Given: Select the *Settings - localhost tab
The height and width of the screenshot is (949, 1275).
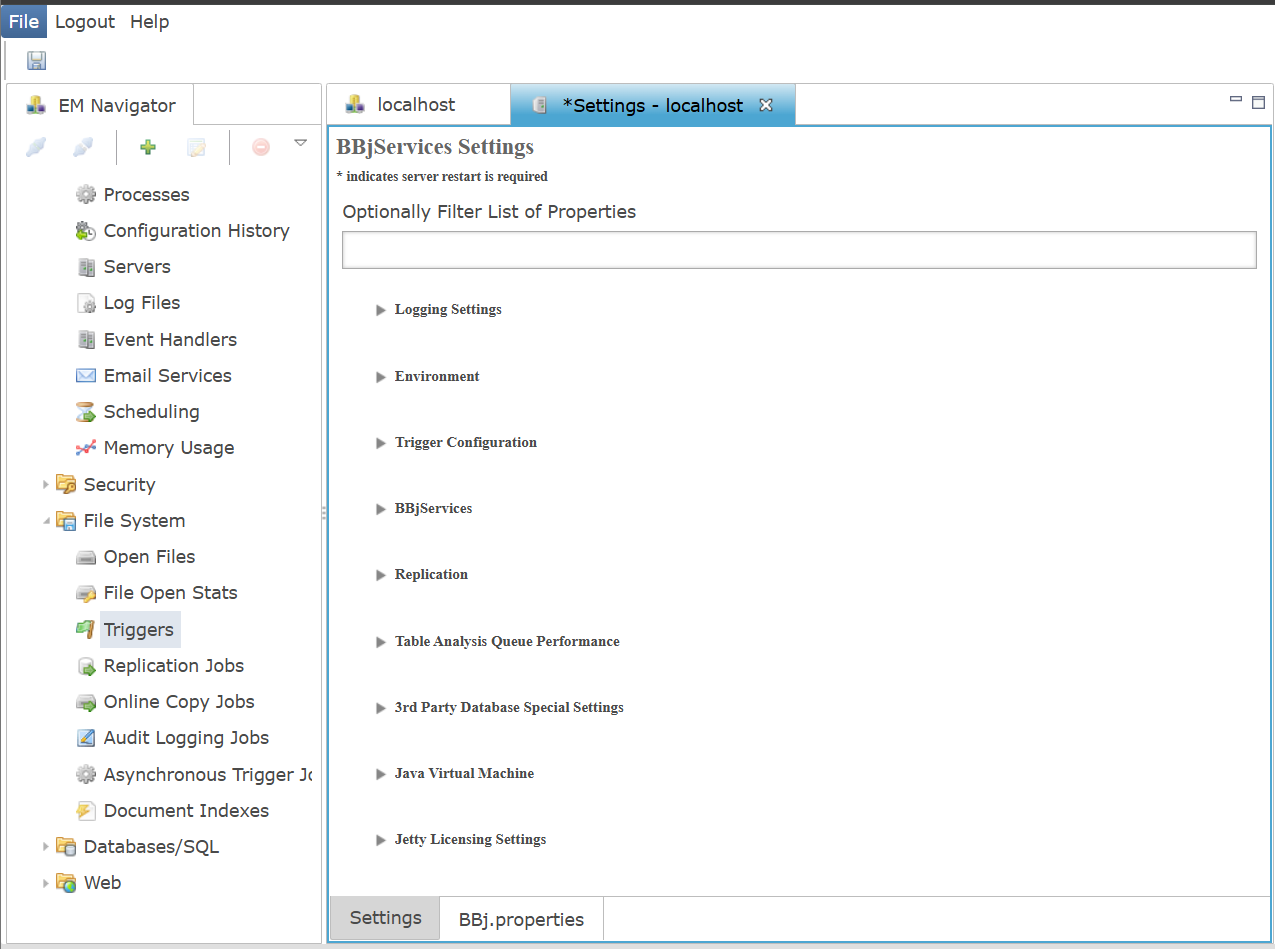Looking at the screenshot, I should 652,105.
